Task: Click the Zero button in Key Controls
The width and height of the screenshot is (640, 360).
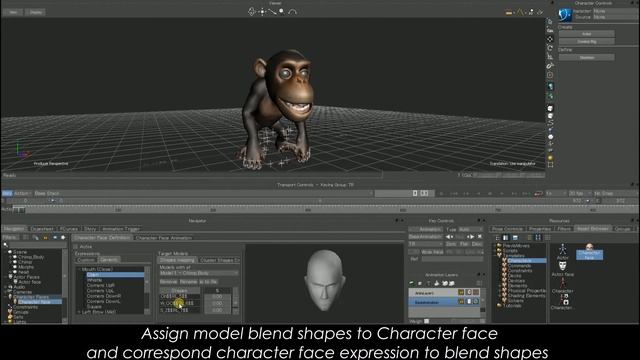Action: [451, 244]
